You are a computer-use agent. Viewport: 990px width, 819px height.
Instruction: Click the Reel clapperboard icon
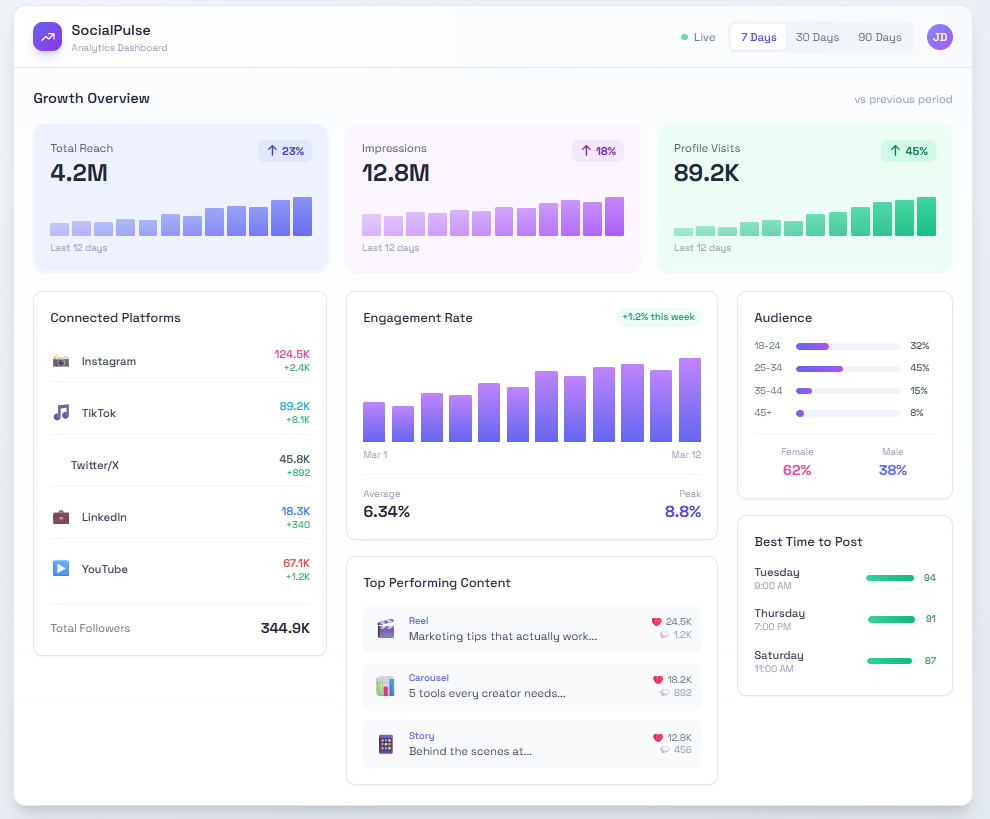(385, 629)
